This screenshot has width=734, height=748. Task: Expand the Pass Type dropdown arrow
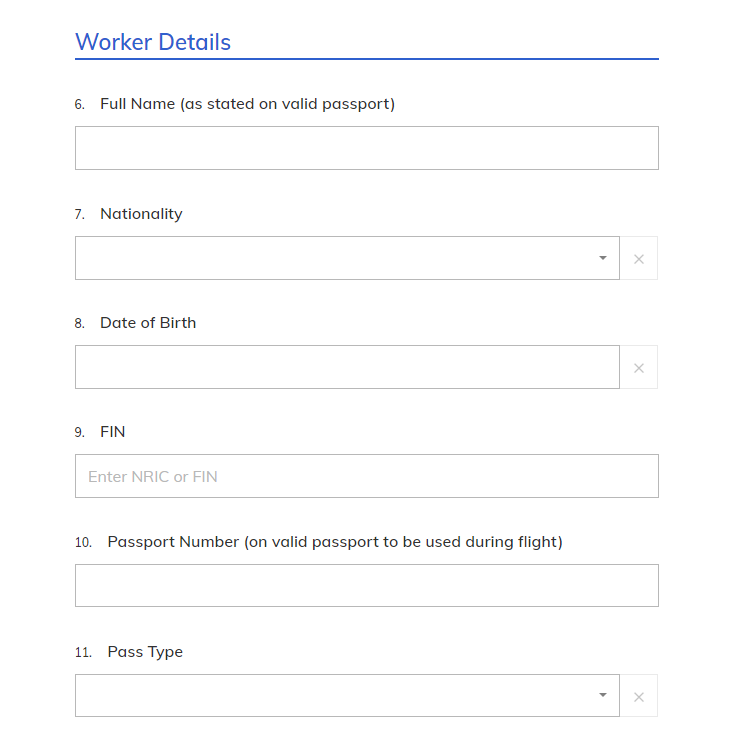[x=602, y=696]
